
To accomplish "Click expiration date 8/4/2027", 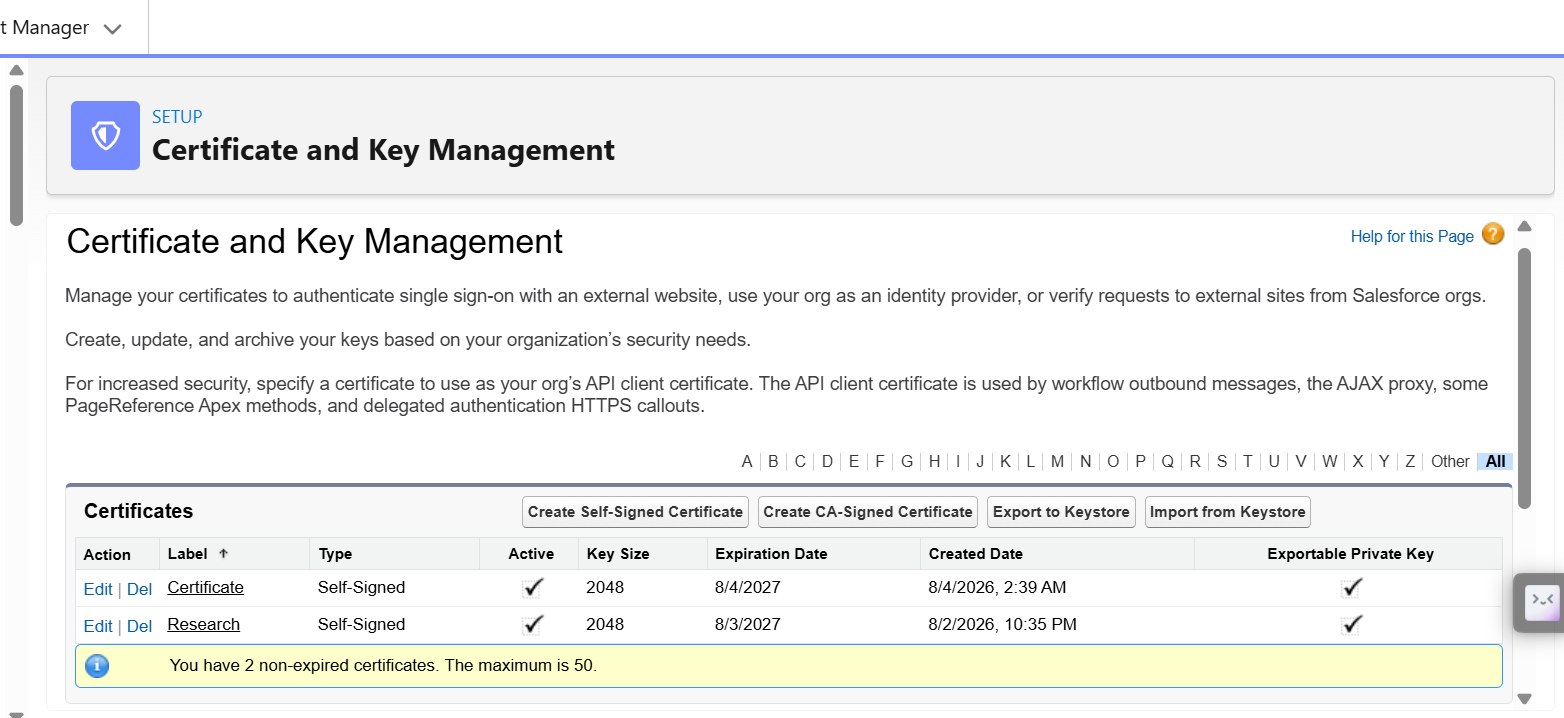I will (x=747, y=587).
